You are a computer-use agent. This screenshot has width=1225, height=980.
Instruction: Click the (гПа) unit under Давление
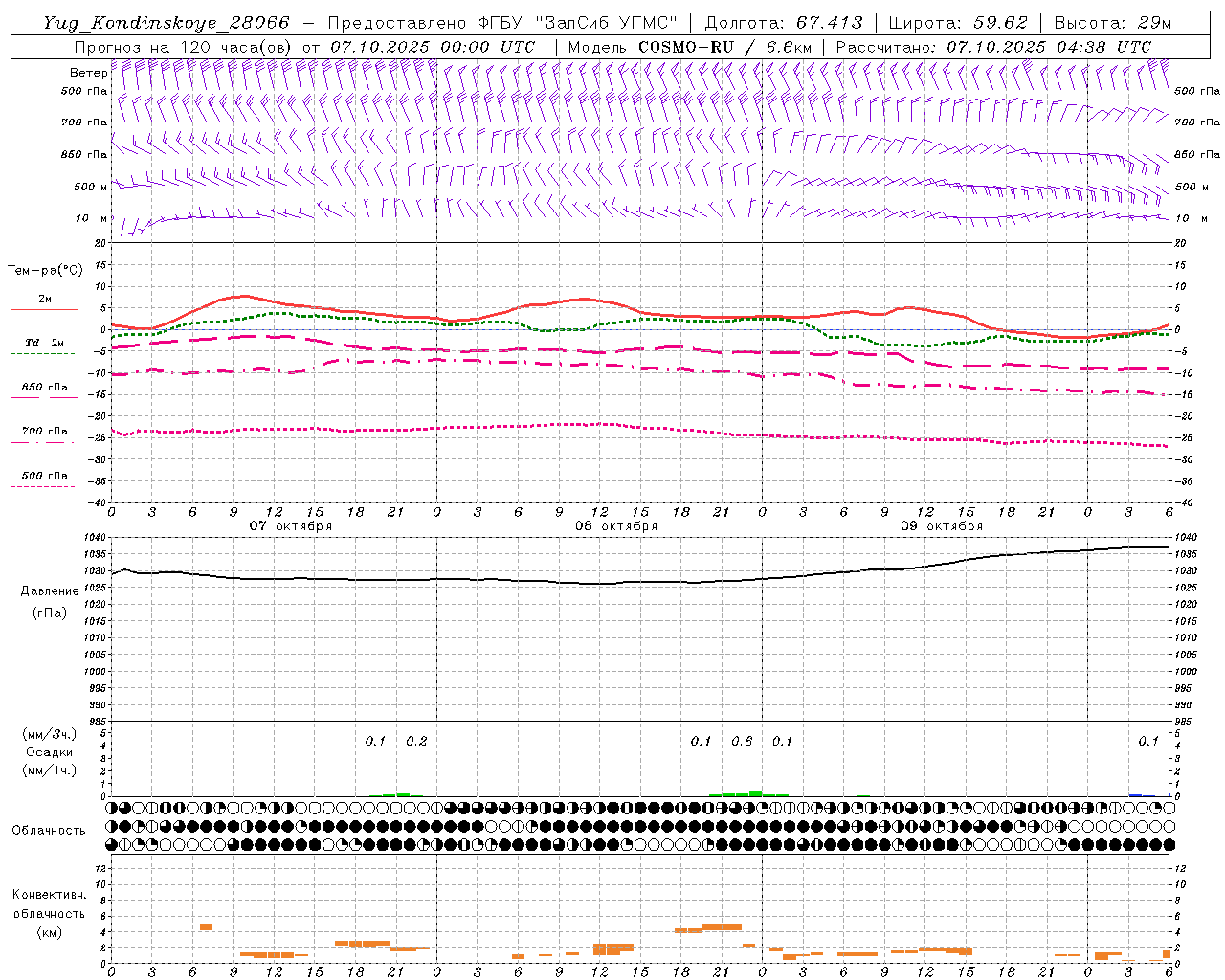click(50, 612)
